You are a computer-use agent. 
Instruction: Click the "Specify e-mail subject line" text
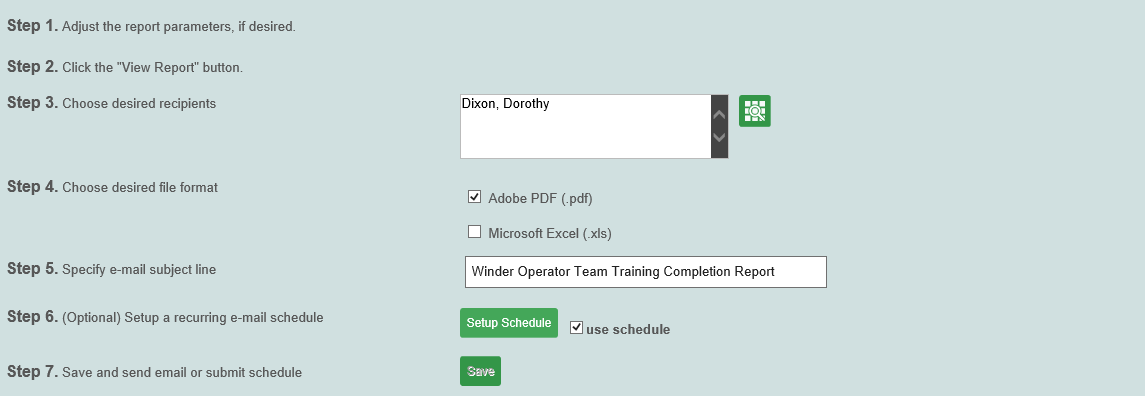click(139, 270)
